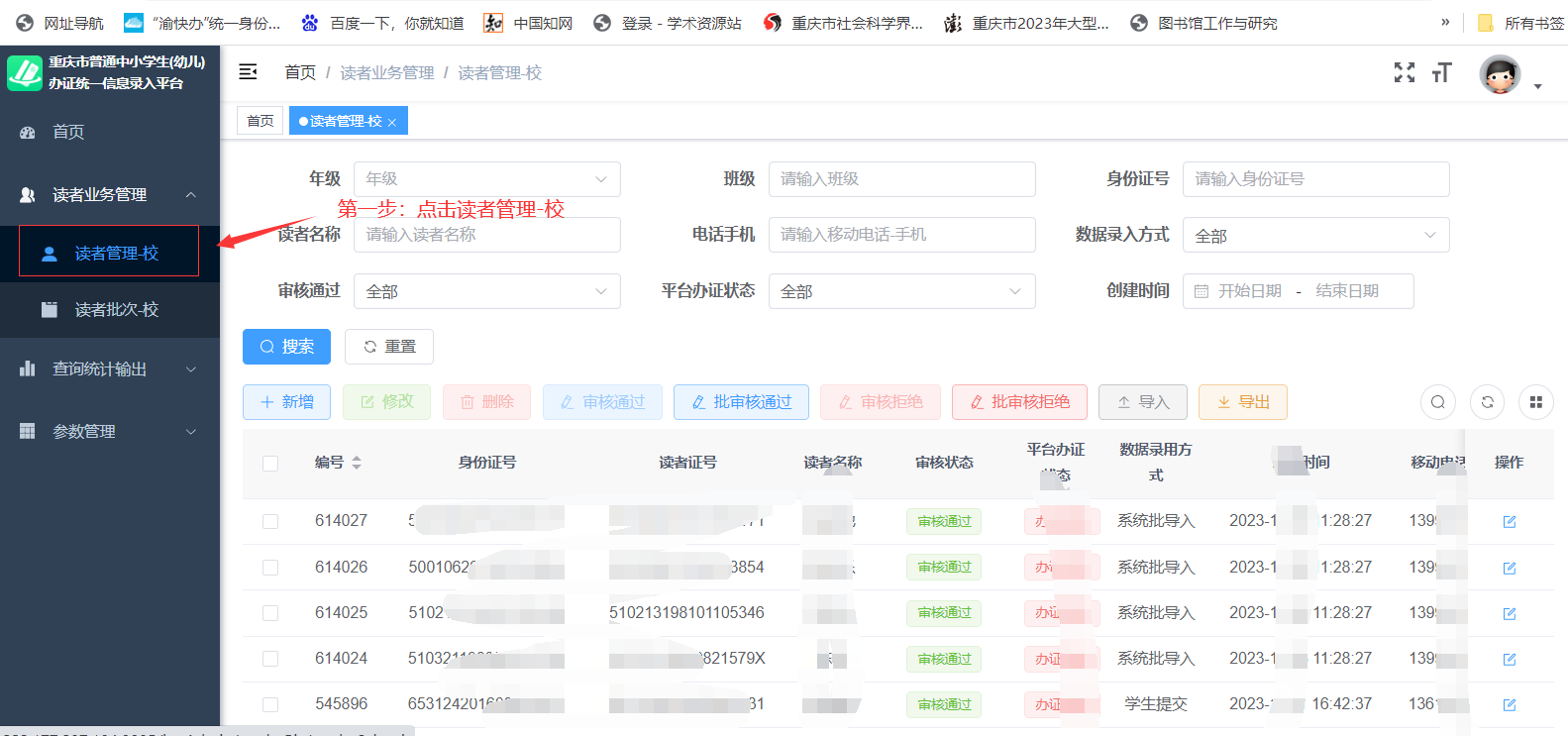This screenshot has width=1568, height=736.
Task: Check the checkbox for row 614027
Action: tap(270, 521)
